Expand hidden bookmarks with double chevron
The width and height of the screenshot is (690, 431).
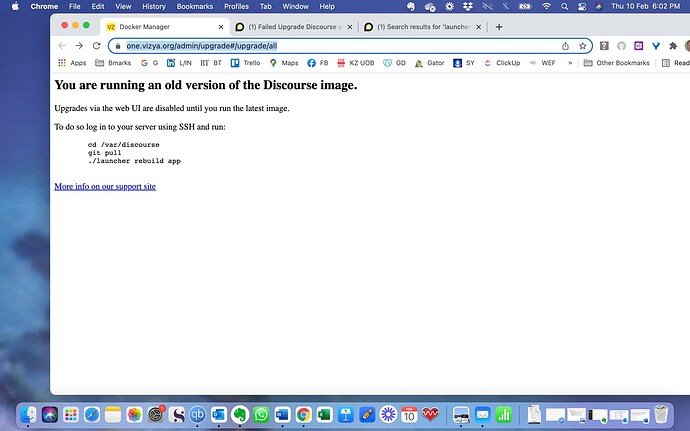click(570, 63)
